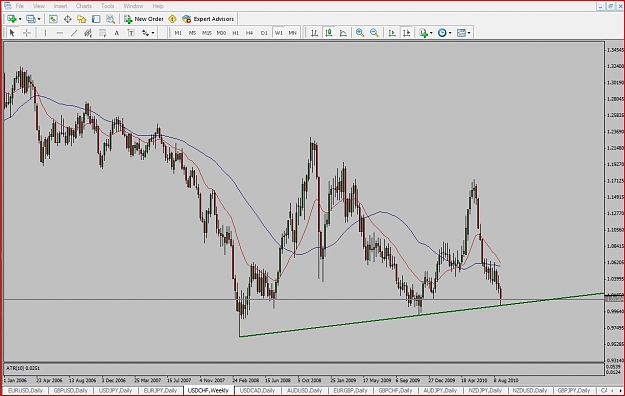This screenshot has width=625, height=396.
Task: Switch timeframe to M5
Action: click(x=192, y=33)
